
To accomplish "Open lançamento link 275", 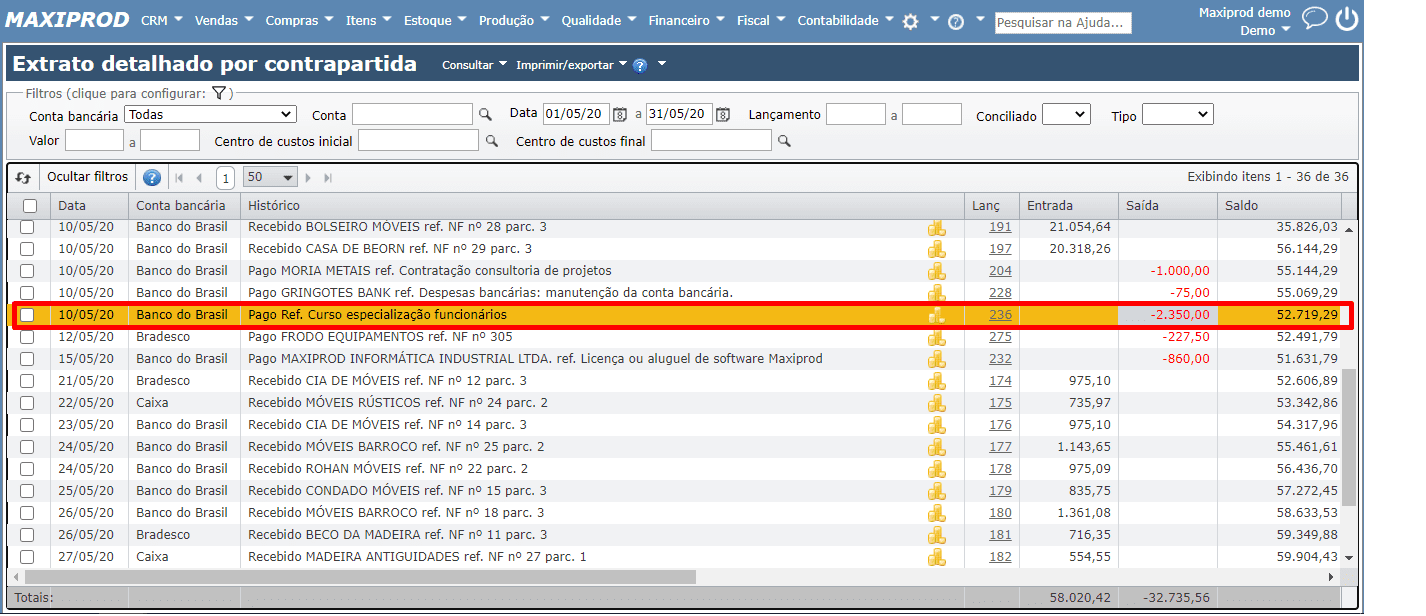I will (x=1000, y=337).
